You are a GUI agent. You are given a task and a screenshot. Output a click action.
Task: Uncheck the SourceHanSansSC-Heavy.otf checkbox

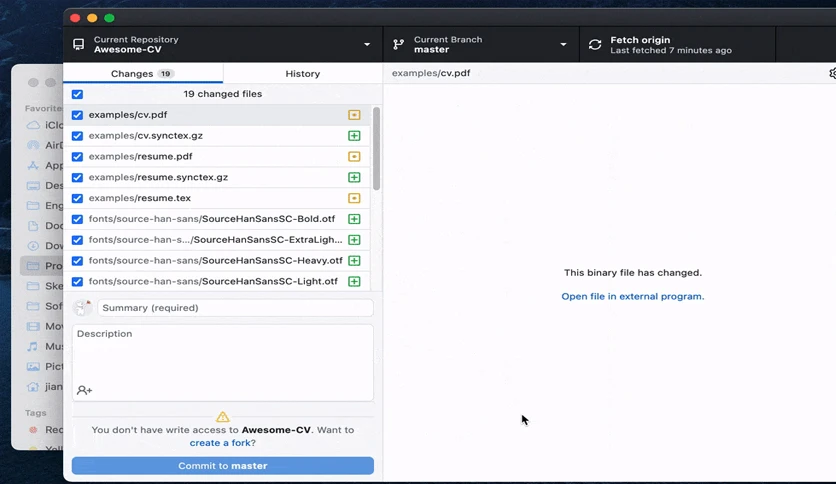click(x=77, y=260)
